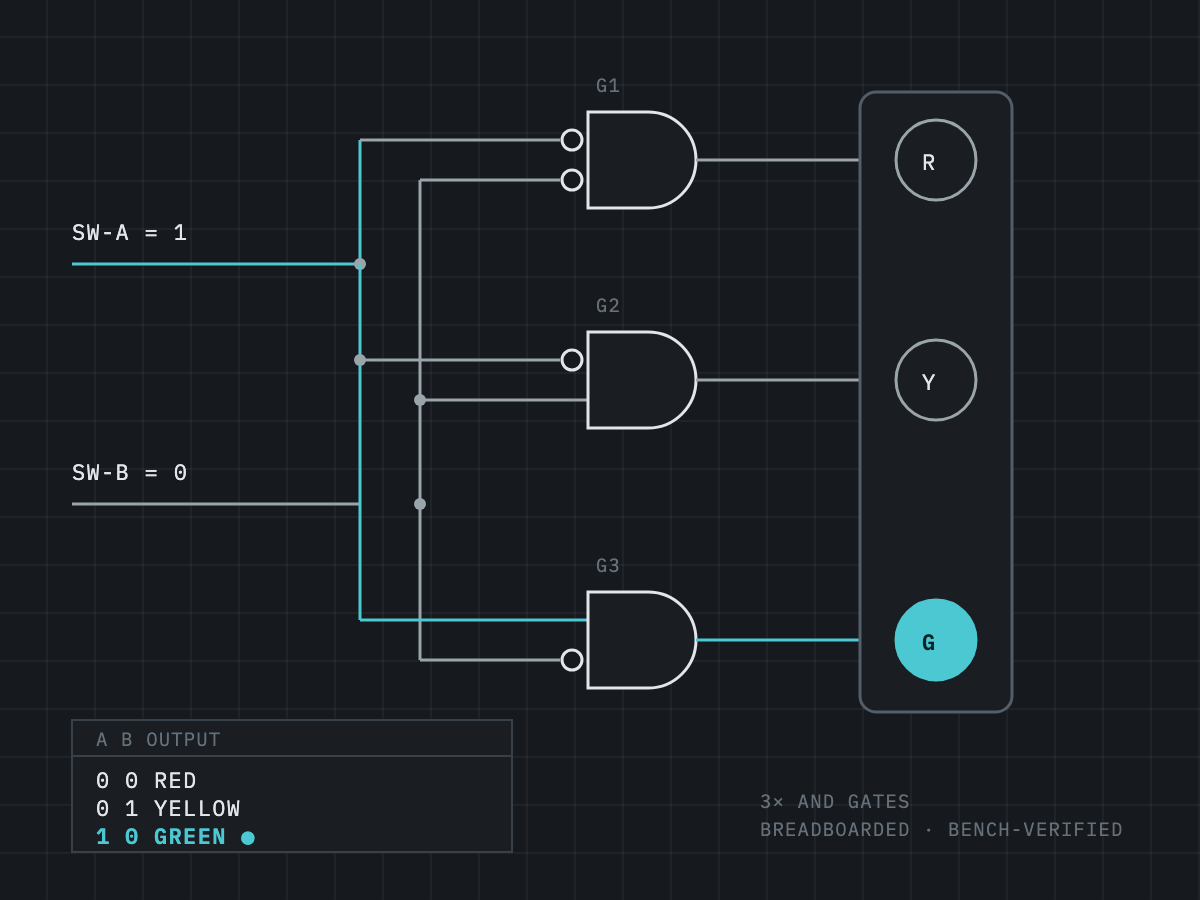Select the G1 AND gate body
Viewport: 1200px width, 900px height.
pos(641,160)
